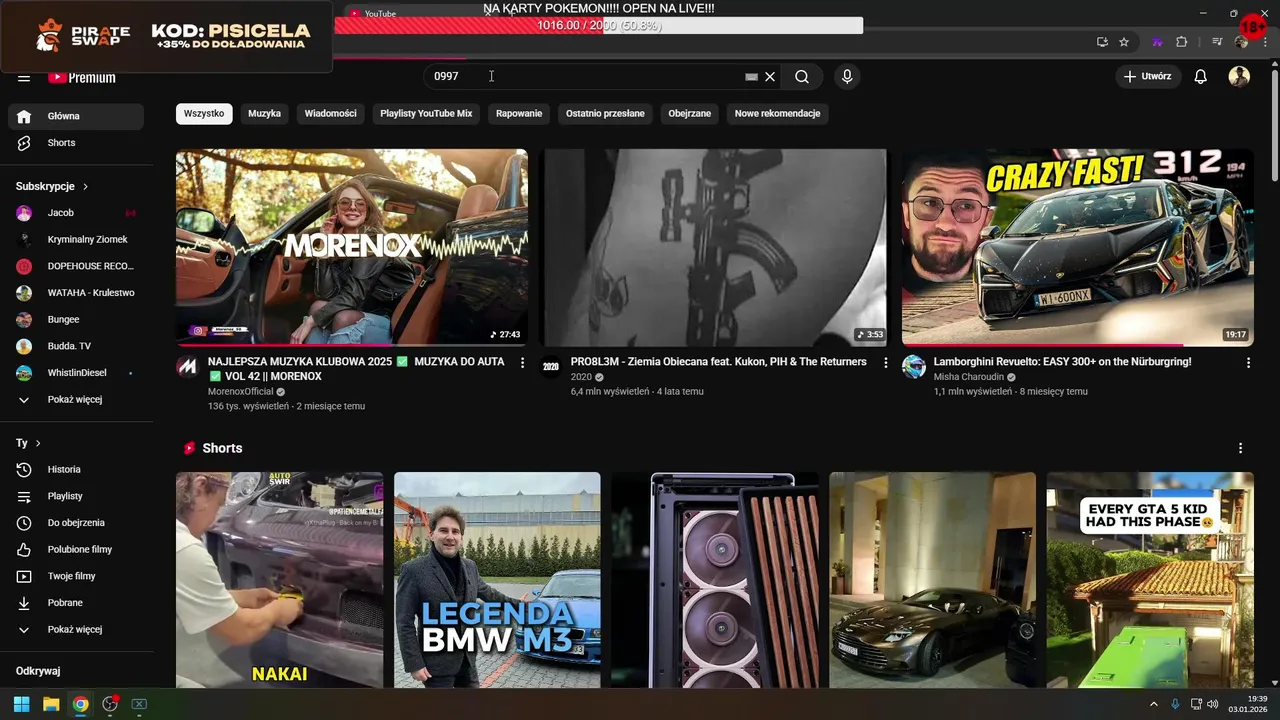Image resolution: width=1280 pixels, height=720 pixels.
Task: Go to Główna home in sidebar
Action: point(76,116)
